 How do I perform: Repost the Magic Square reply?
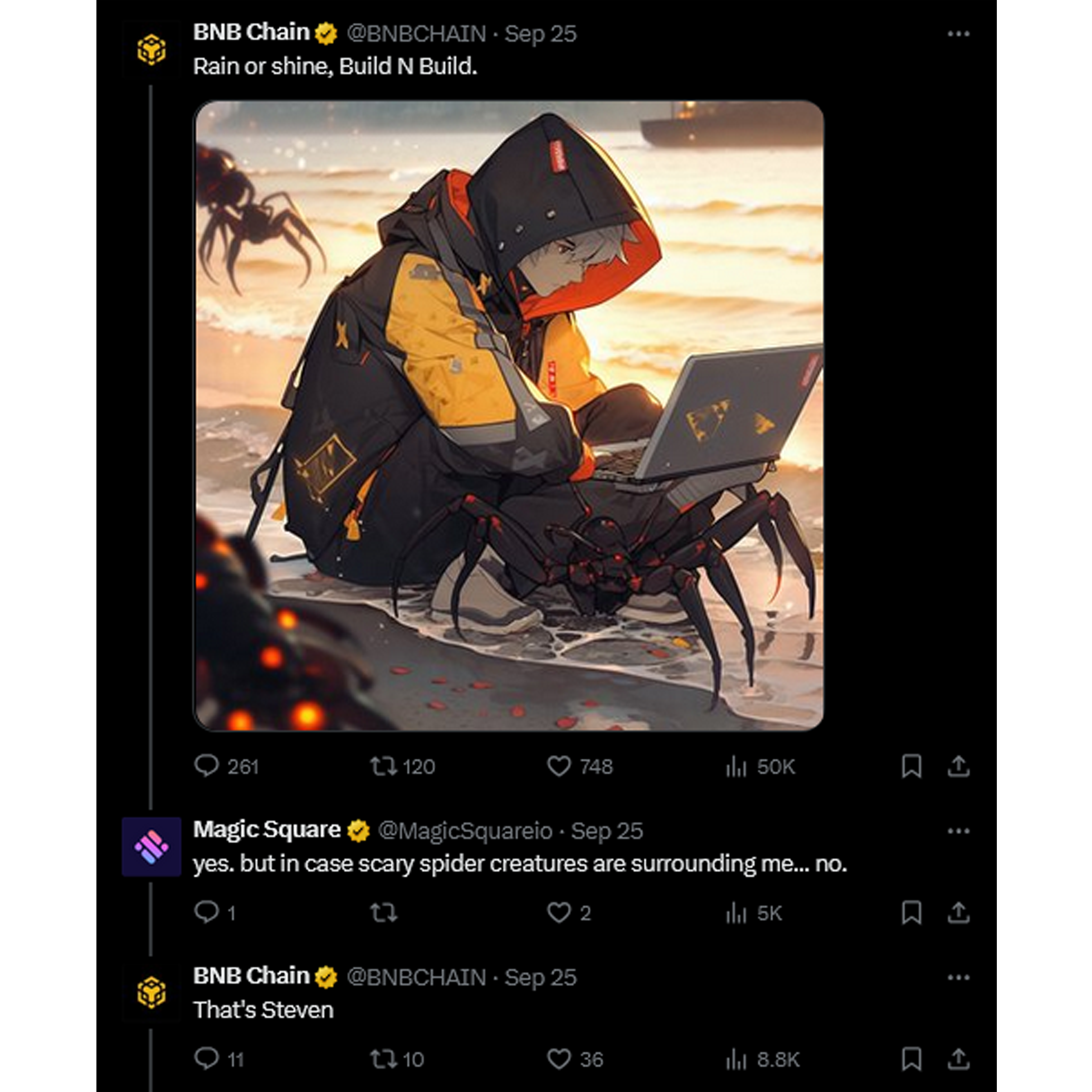[383, 913]
